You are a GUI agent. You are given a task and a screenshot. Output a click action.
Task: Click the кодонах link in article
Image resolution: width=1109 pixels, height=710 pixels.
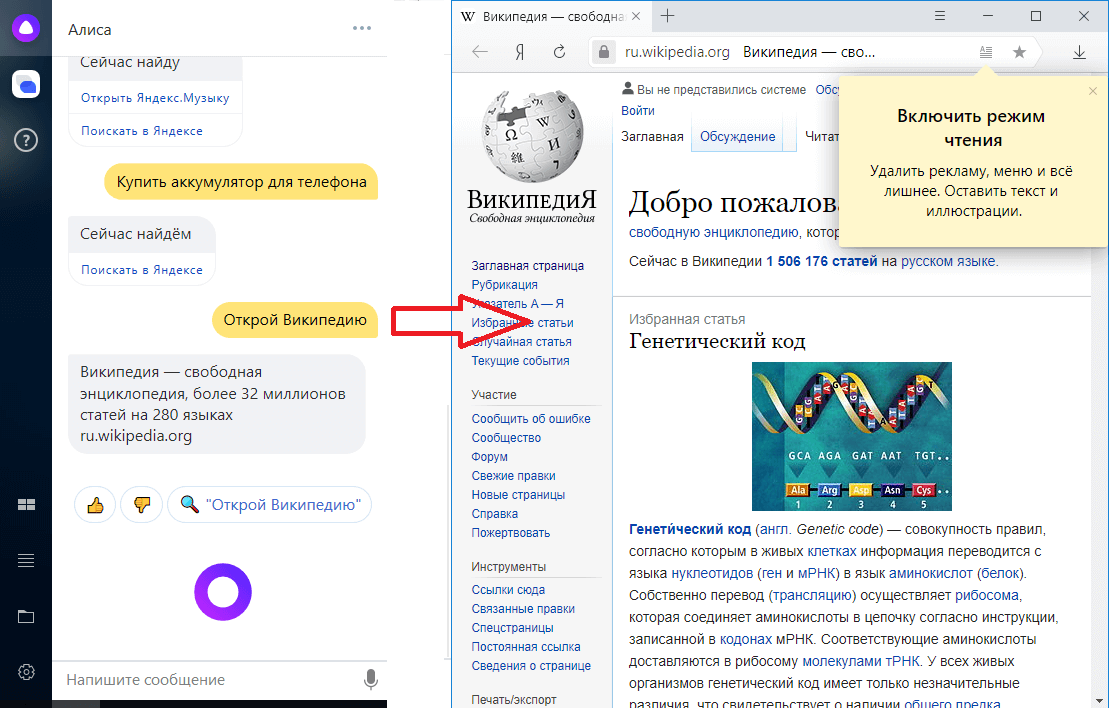click(x=746, y=639)
